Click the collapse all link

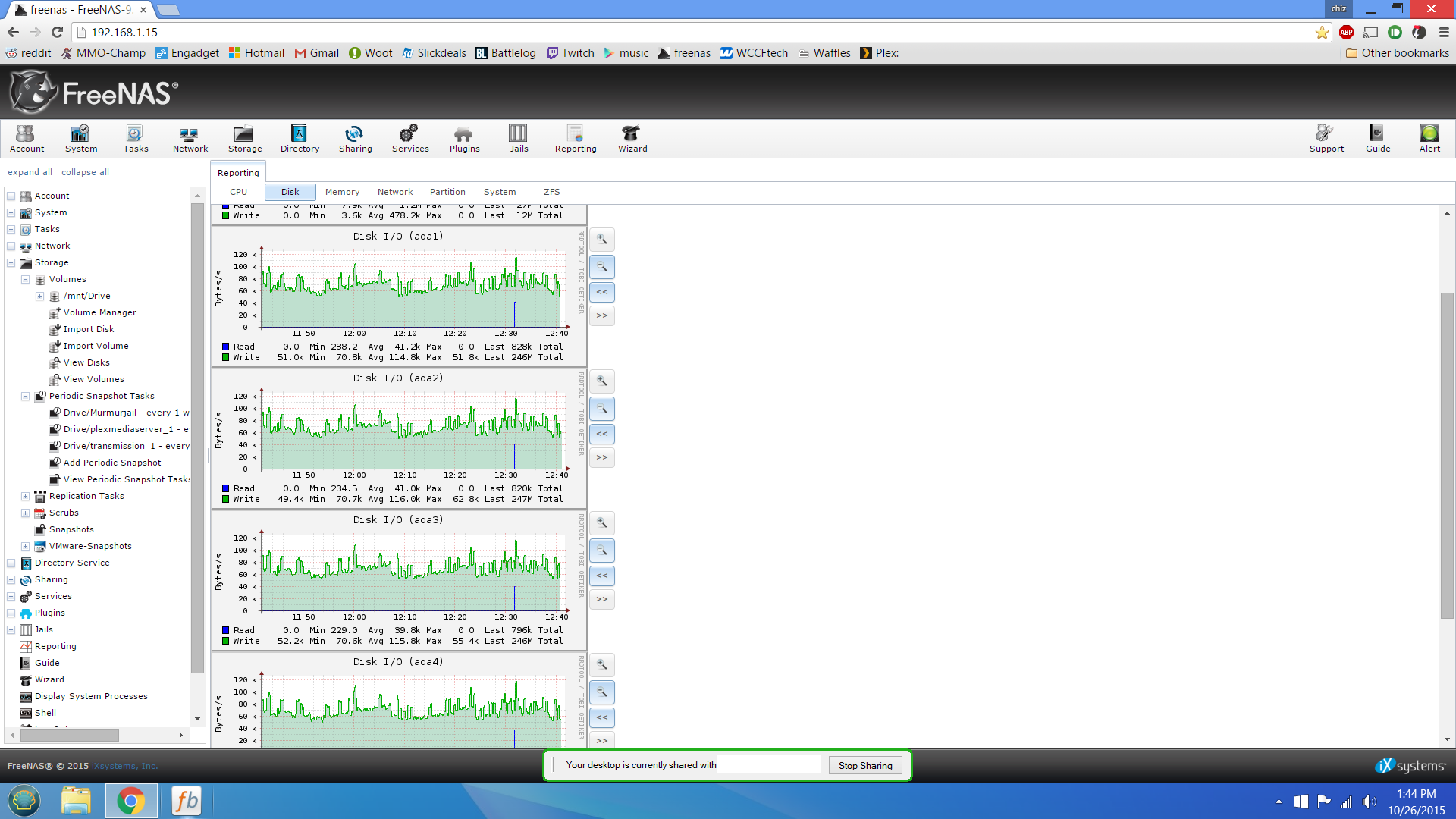point(85,172)
